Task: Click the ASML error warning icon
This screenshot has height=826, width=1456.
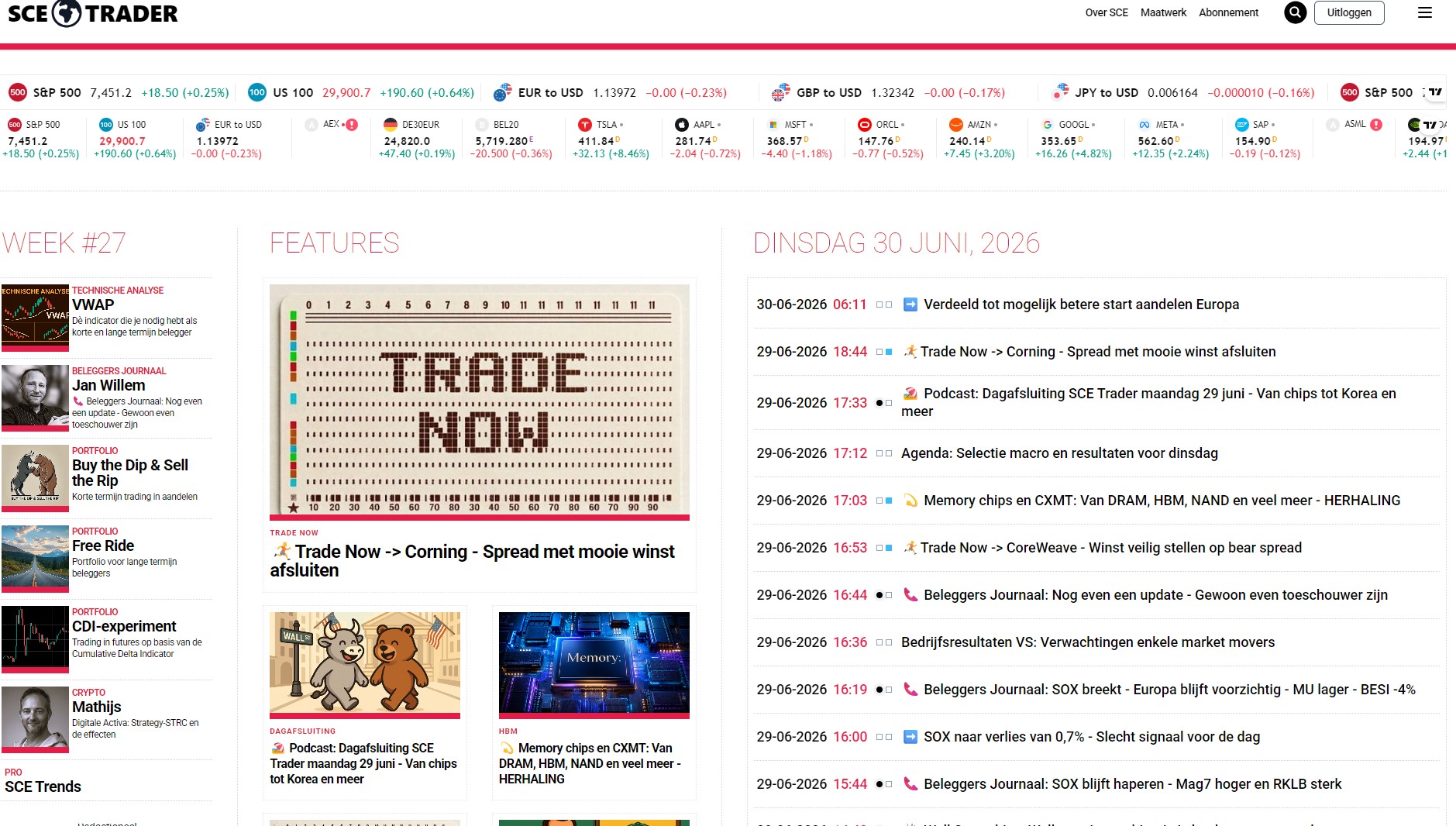Action: [1376, 124]
